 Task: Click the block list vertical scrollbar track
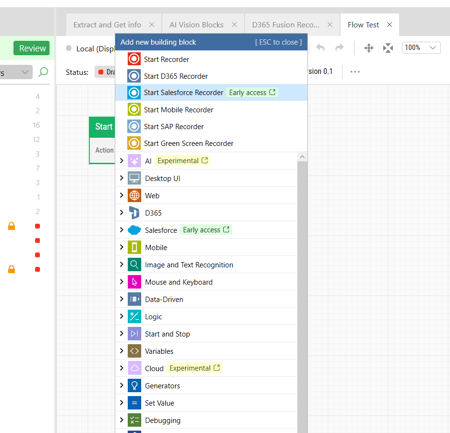click(302, 297)
